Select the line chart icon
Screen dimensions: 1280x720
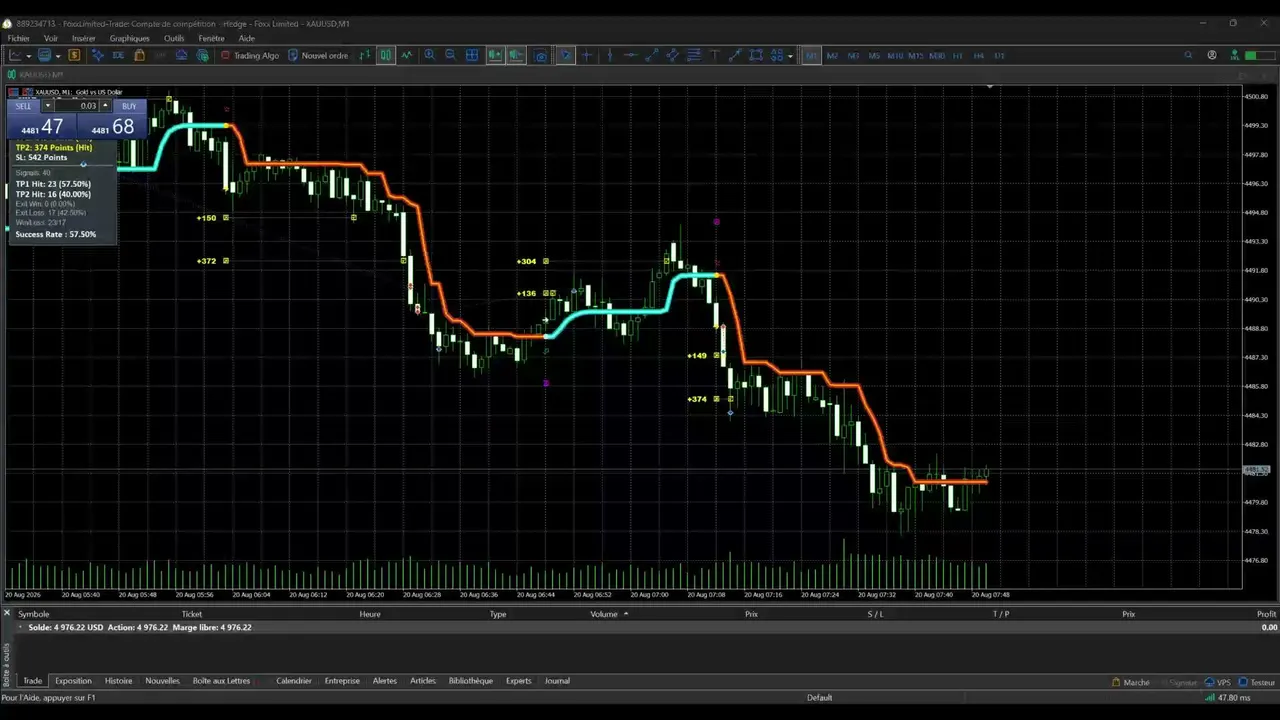tap(406, 55)
